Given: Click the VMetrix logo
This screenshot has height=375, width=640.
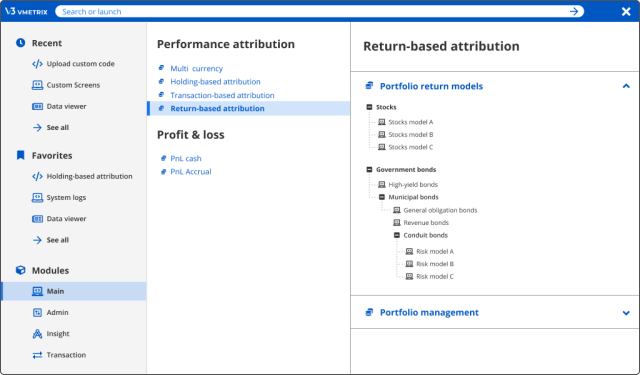Looking at the screenshot, I should coord(26,11).
